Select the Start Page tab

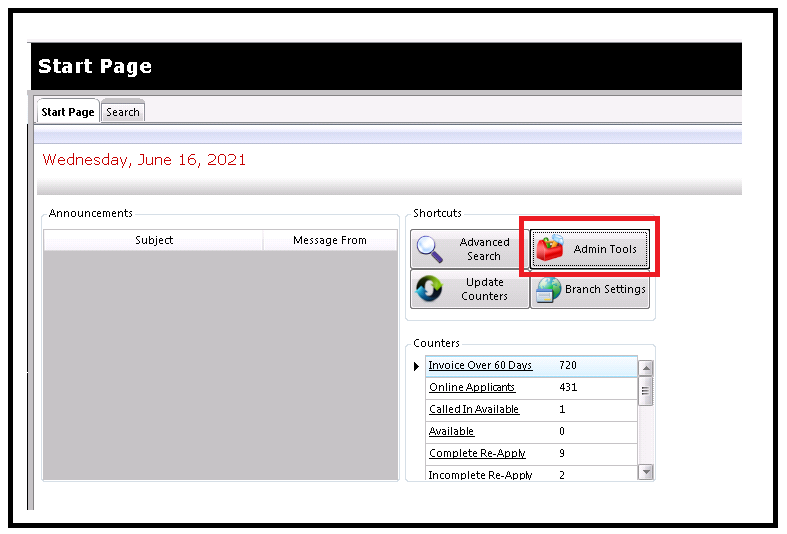tap(68, 112)
